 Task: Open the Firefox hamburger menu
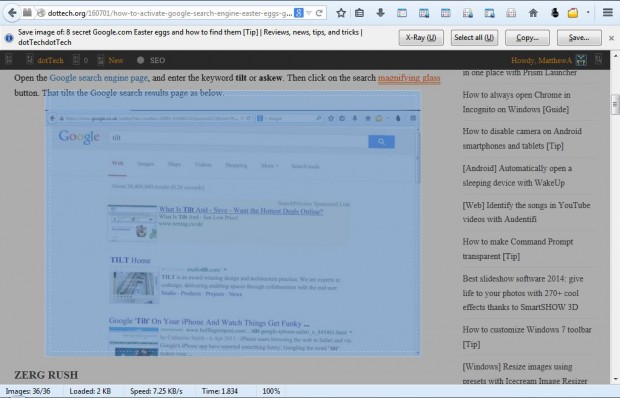[x=608, y=13]
